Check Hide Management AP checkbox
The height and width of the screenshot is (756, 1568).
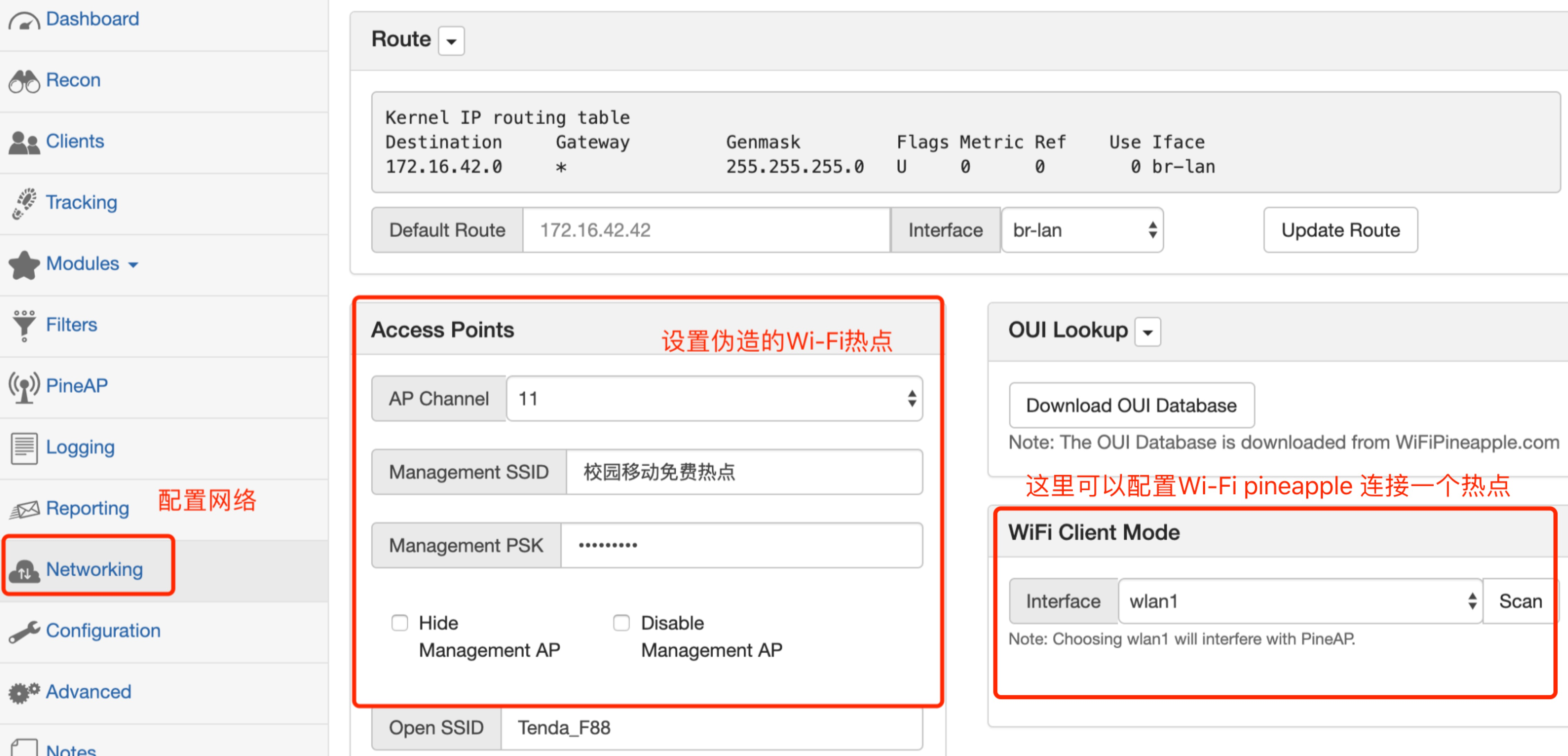pos(399,623)
